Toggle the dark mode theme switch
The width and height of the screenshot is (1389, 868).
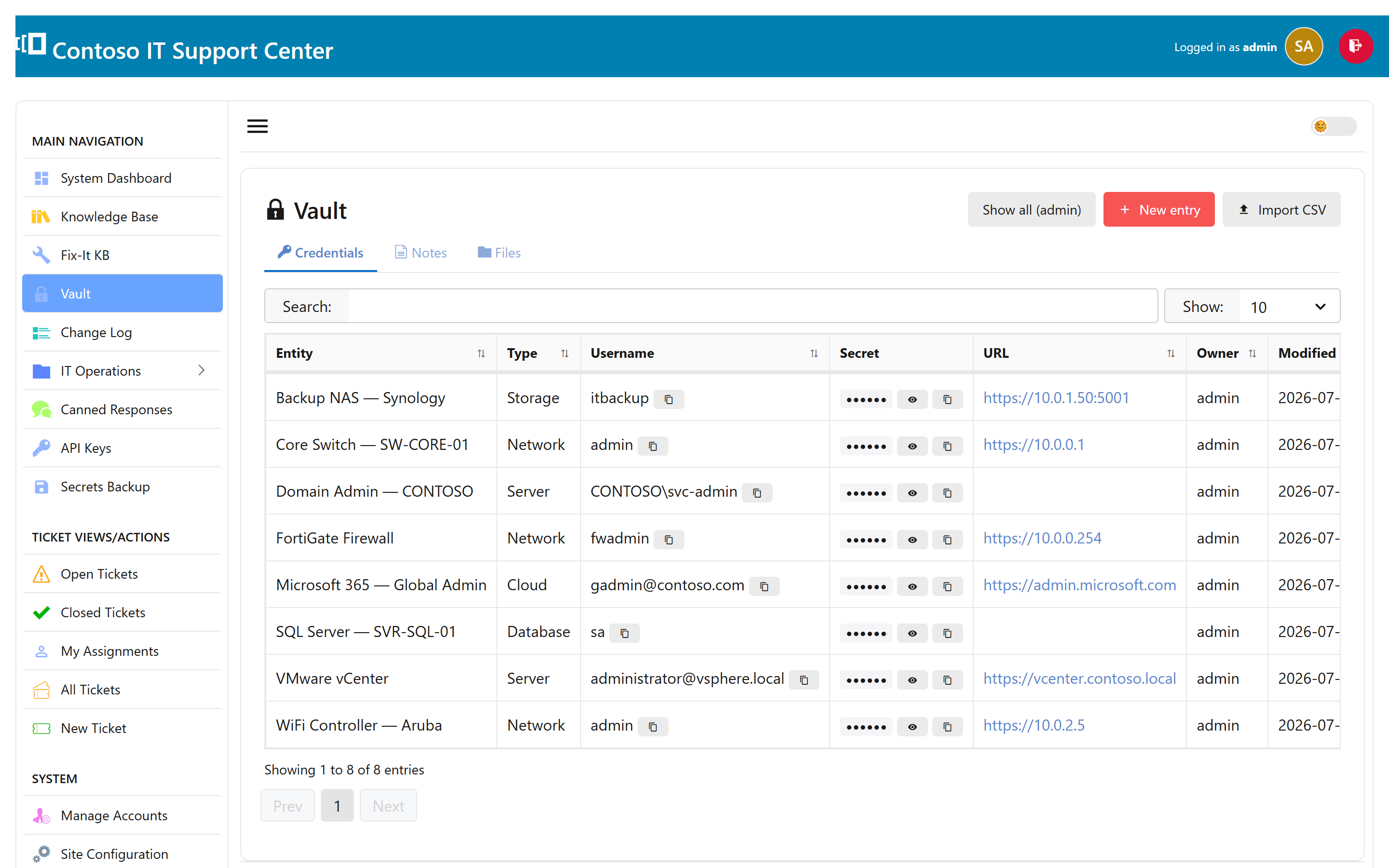[x=1334, y=126]
